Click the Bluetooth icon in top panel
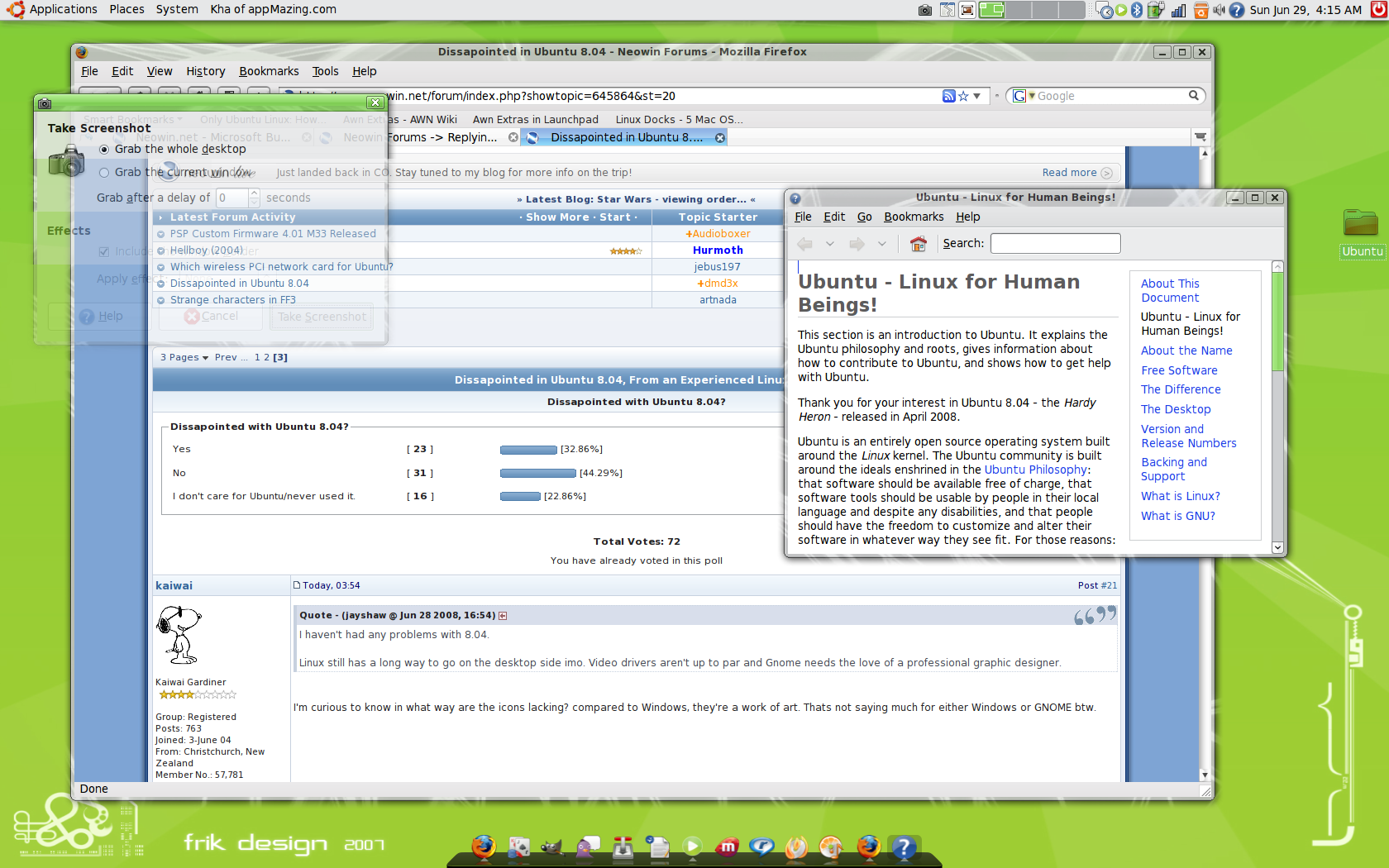Screen dimensions: 1389x868 [1137, 10]
